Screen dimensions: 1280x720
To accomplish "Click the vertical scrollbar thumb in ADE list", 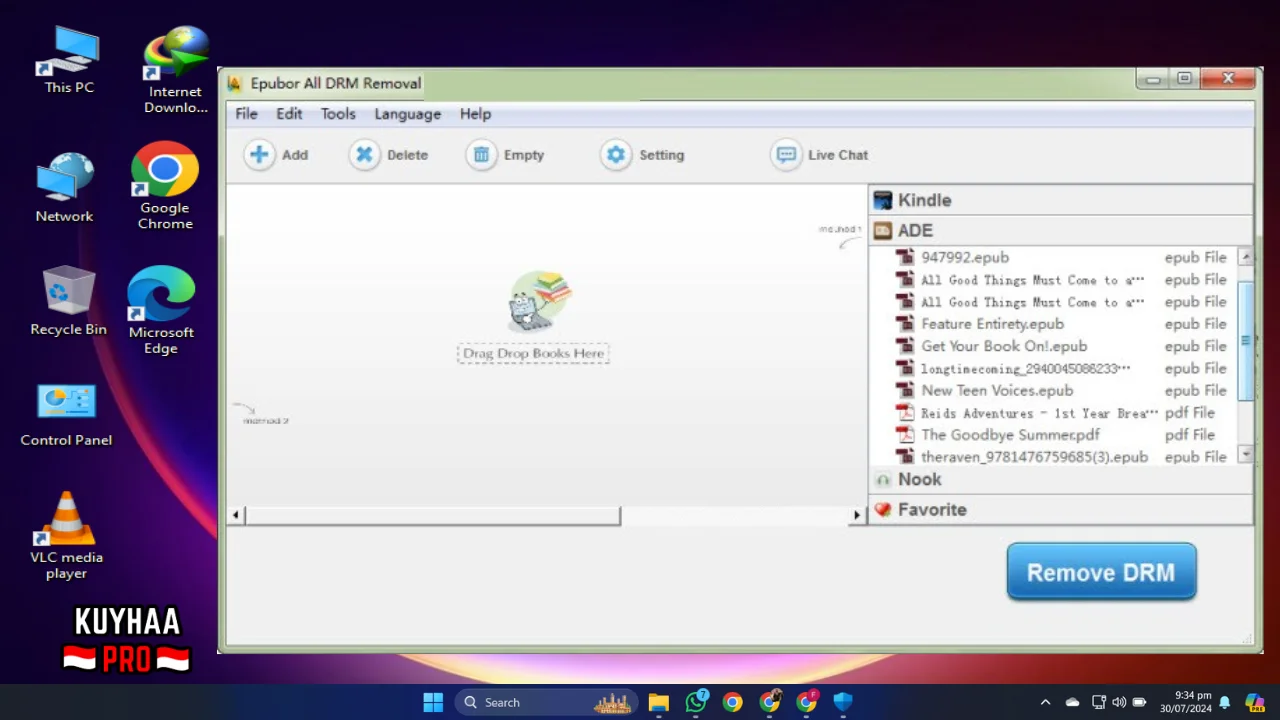I will click(1245, 340).
